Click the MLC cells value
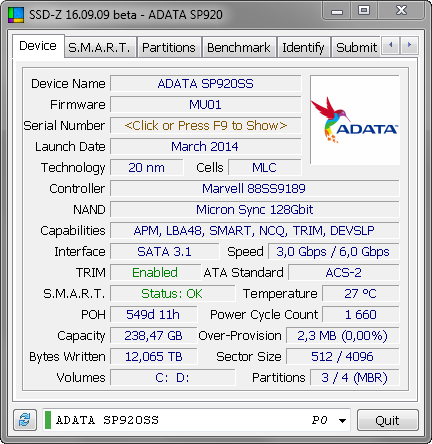Screen dimensions: 432x444 pyautogui.click(x=265, y=168)
